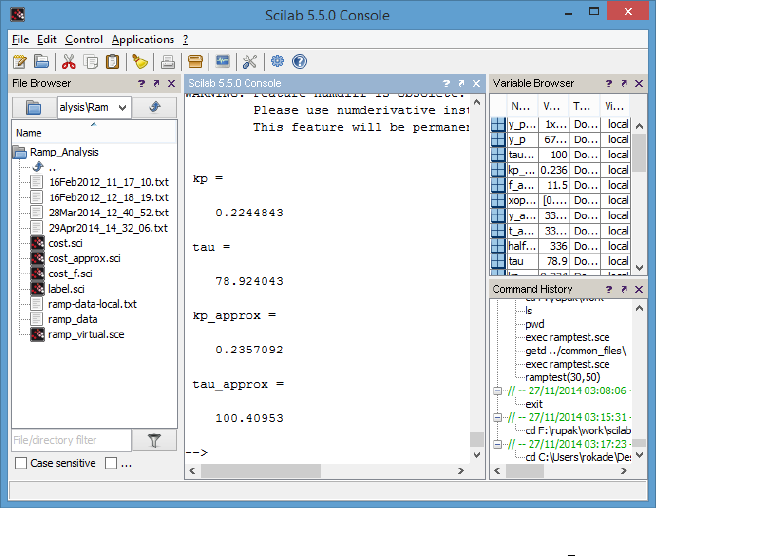This screenshot has height=556, width=778.
Task: Undock the Variable Browser panel
Action: (624, 83)
